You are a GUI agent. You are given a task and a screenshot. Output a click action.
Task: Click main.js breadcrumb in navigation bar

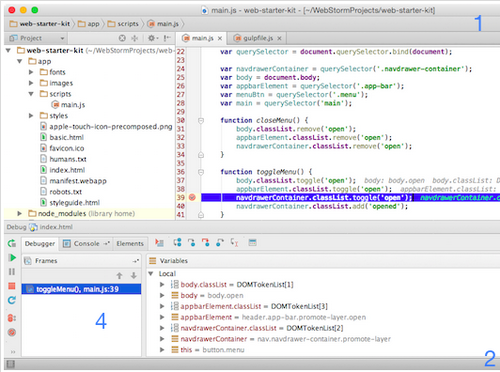click(163, 24)
